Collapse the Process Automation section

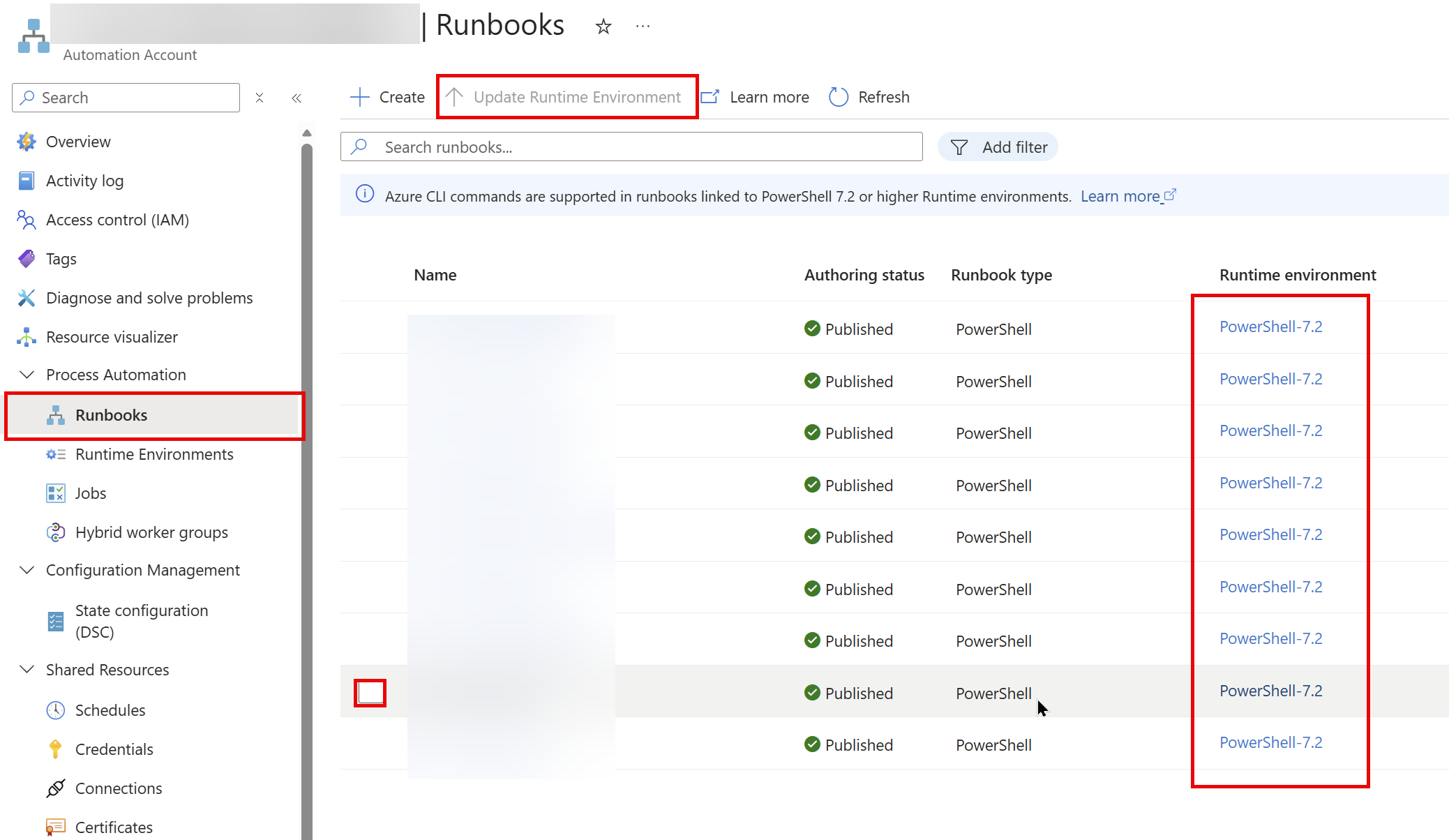(x=27, y=375)
